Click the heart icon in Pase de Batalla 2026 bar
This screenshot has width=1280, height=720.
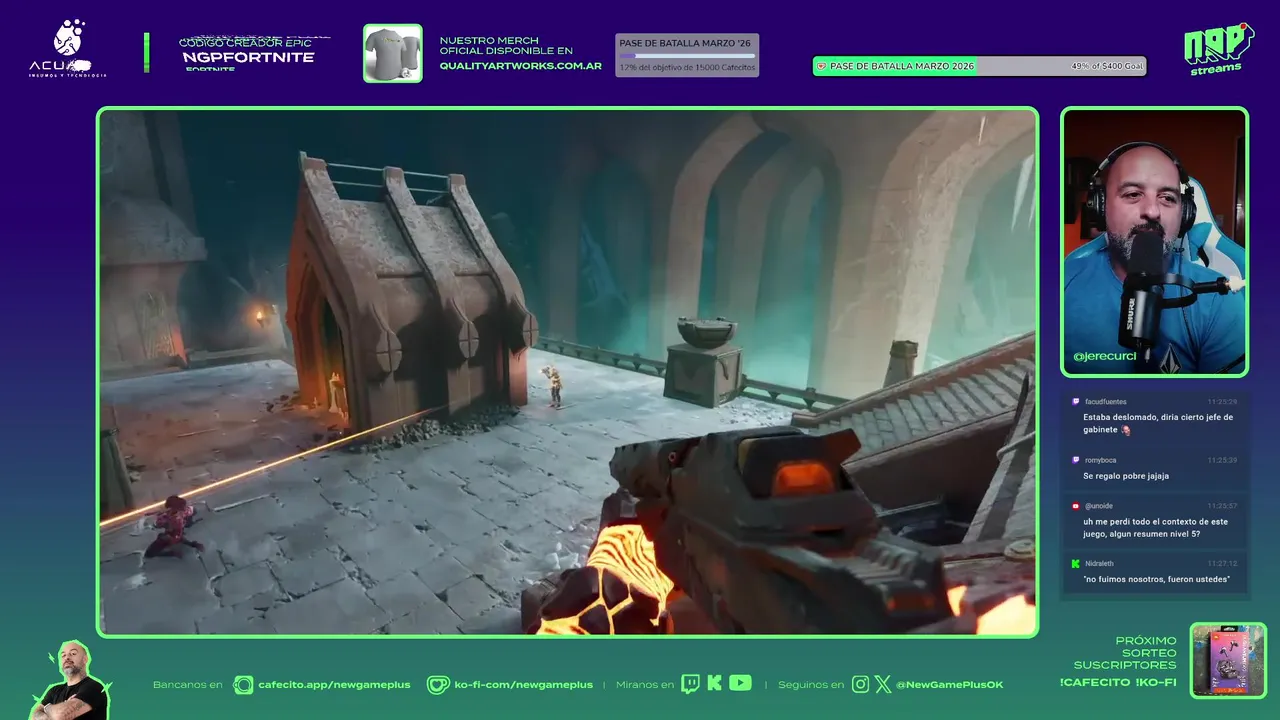822,66
